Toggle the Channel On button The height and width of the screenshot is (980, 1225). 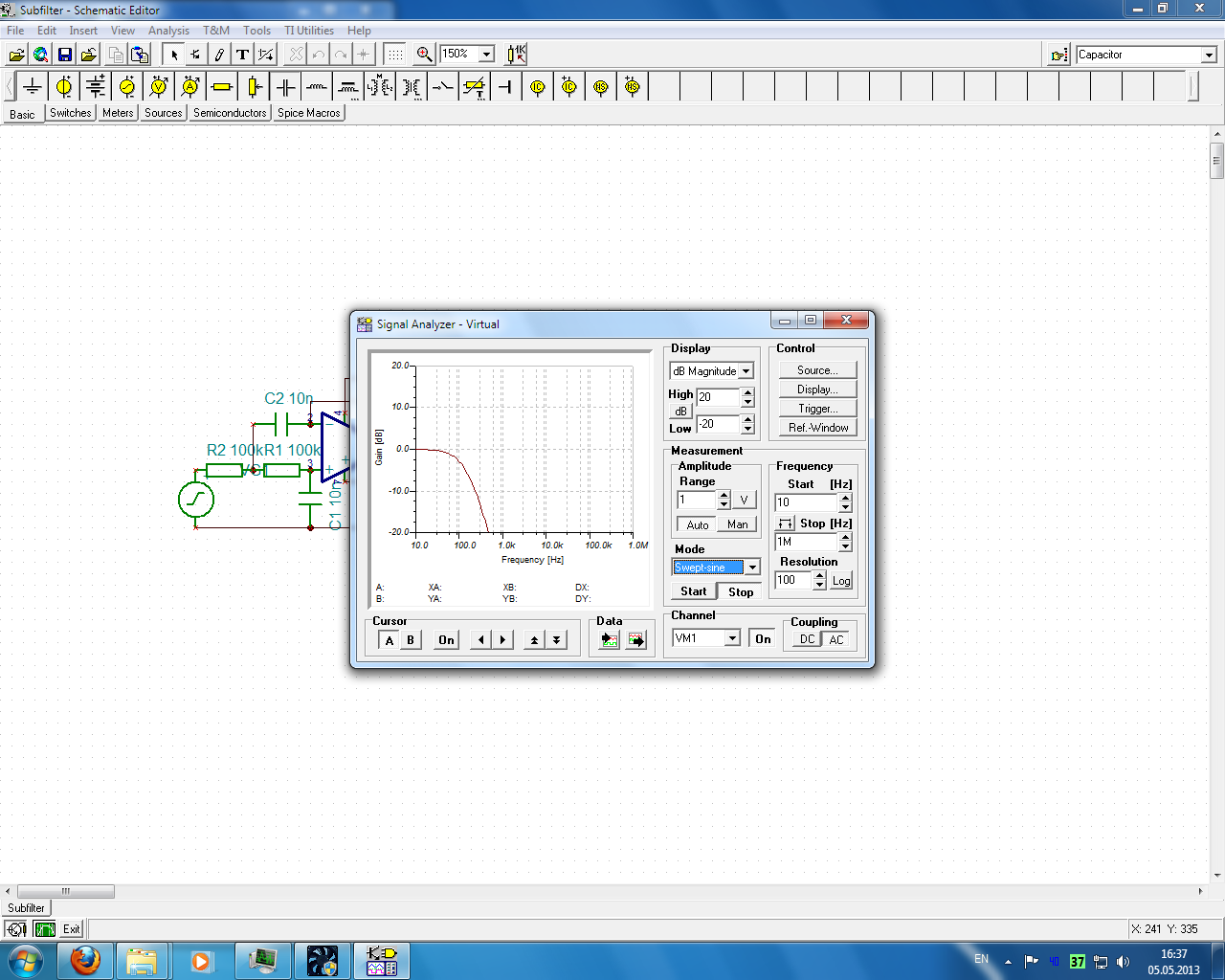point(763,638)
